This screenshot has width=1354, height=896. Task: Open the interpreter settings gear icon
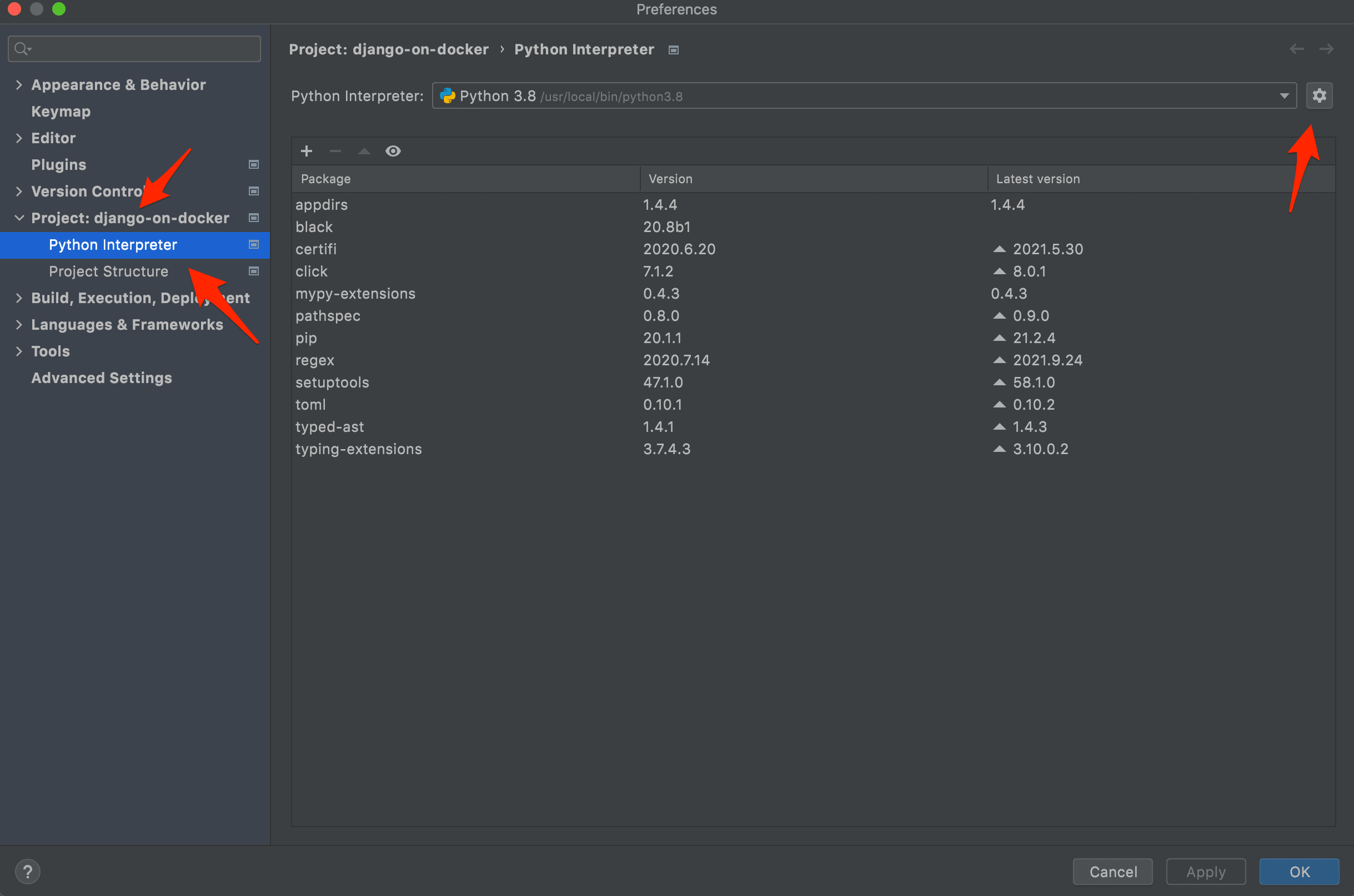(1319, 95)
